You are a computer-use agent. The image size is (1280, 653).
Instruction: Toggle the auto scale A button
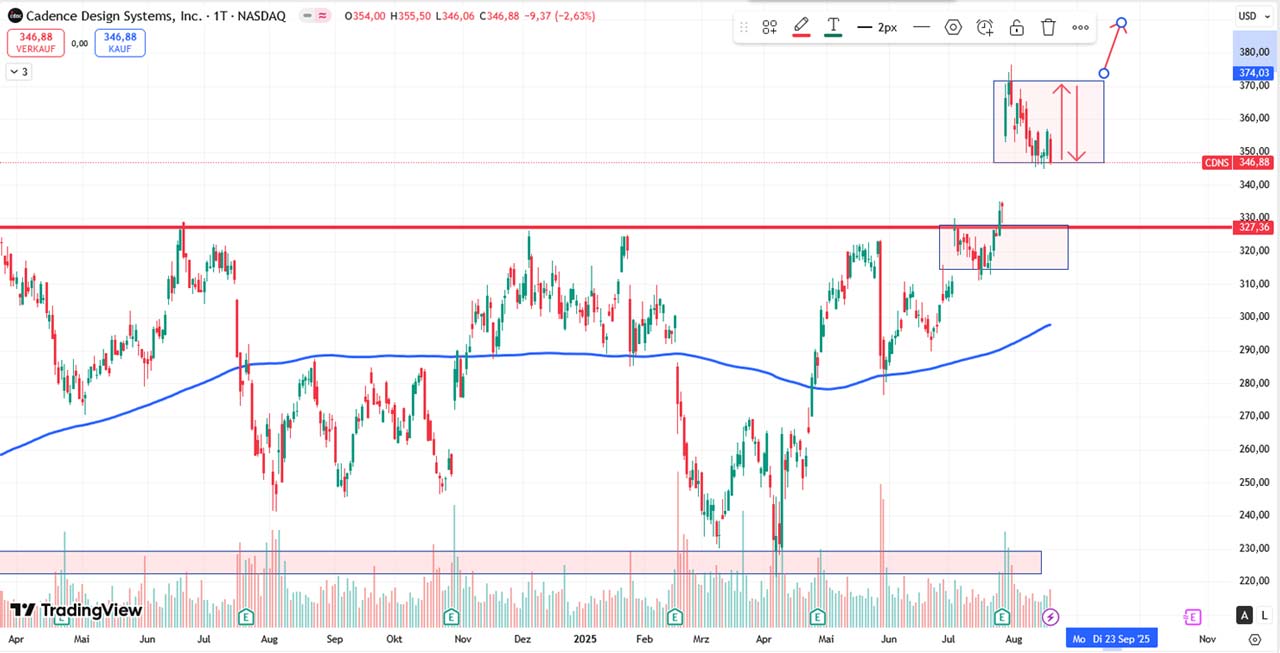(x=1244, y=615)
